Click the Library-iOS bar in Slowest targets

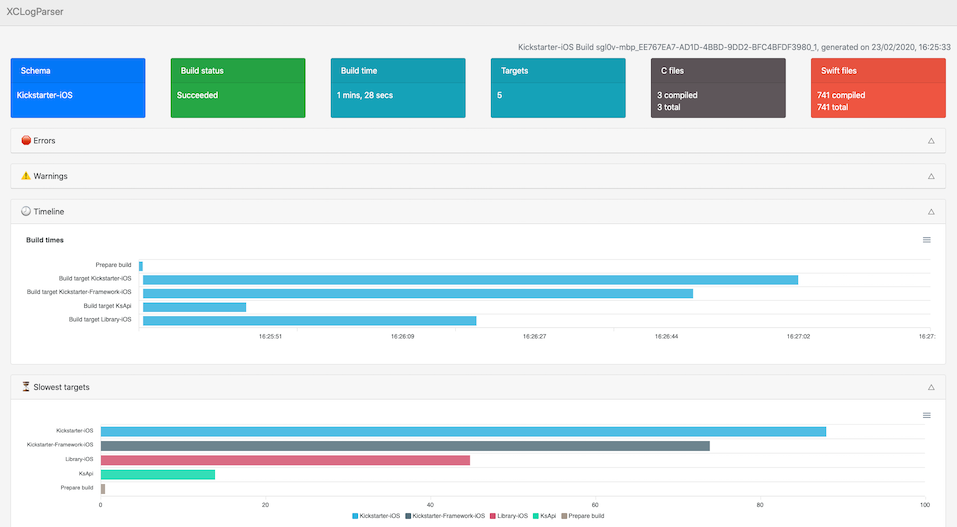click(x=285, y=460)
